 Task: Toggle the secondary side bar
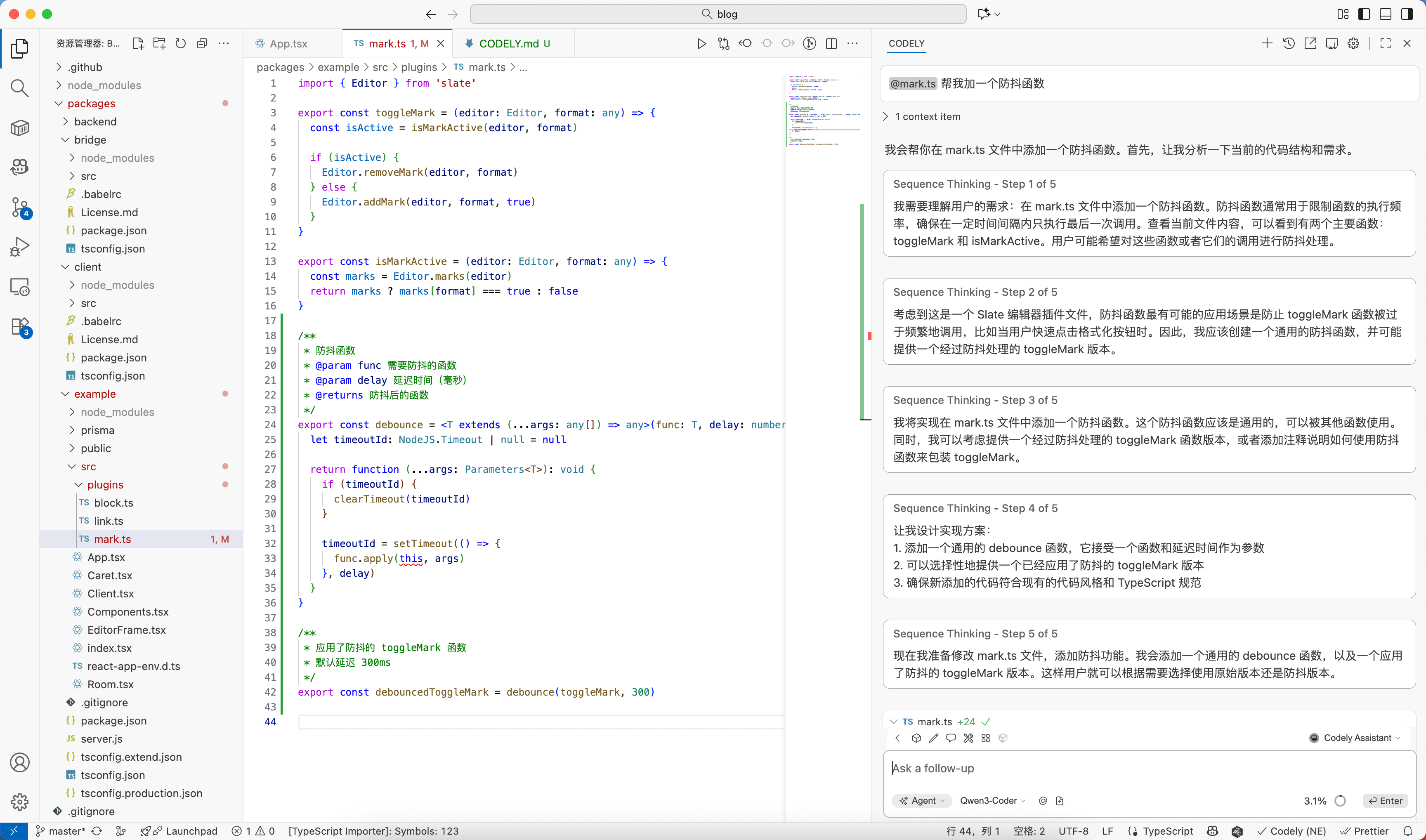pos(1407,14)
